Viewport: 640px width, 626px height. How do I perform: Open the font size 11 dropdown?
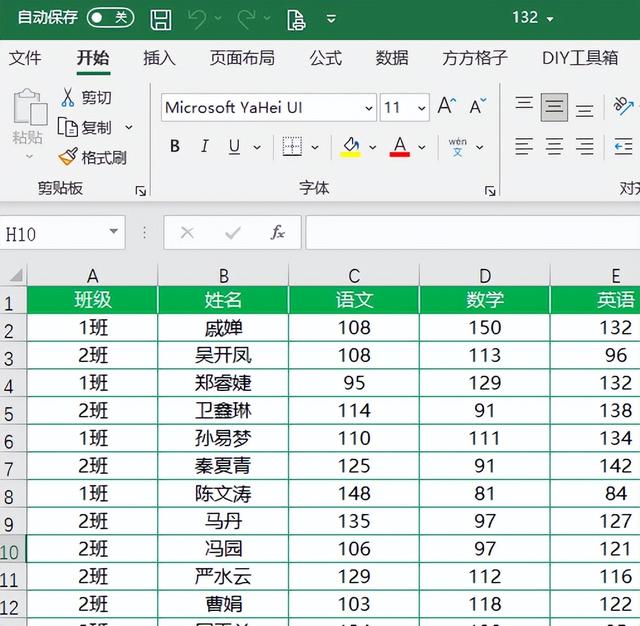click(422, 108)
